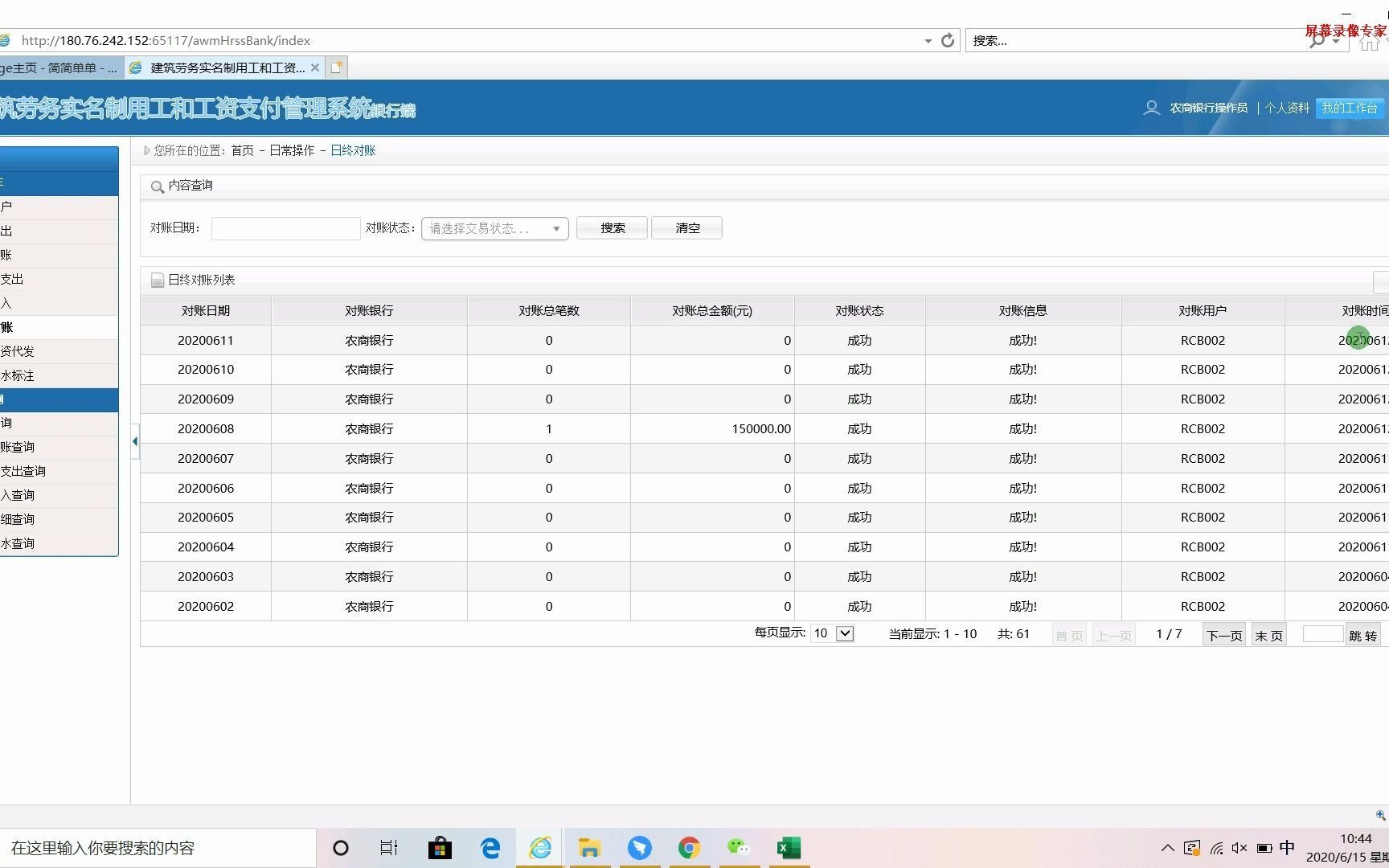The width and height of the screenshot is (1389, 868).
Task: Focus the browser 搜索 box
Action: tap(1137, 40)
